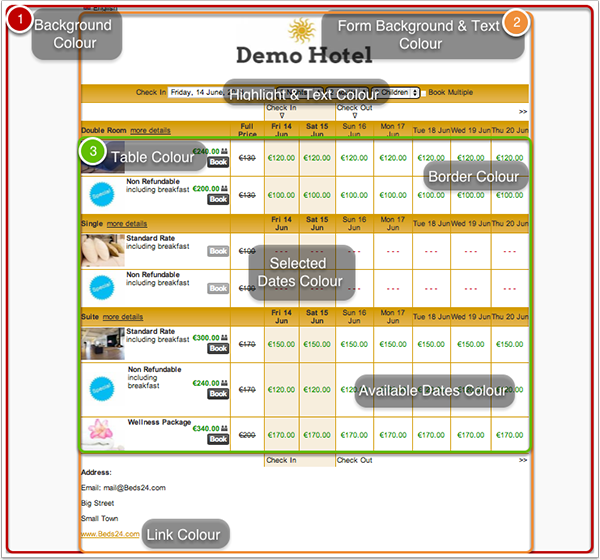This screenshot has height=560, width=600.
Task: Select Thu 20 Jun in Suite header
Action: tap(510, 317)
